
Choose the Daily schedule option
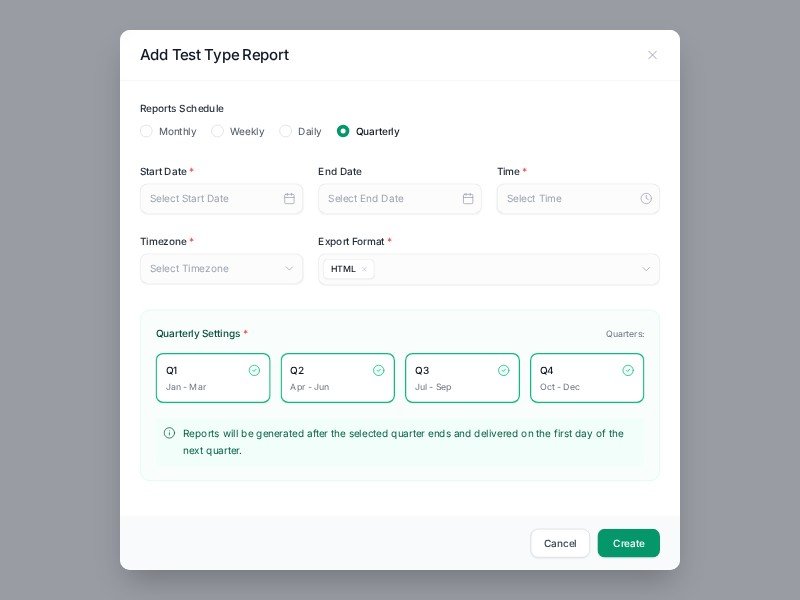[x=286, y=131]
